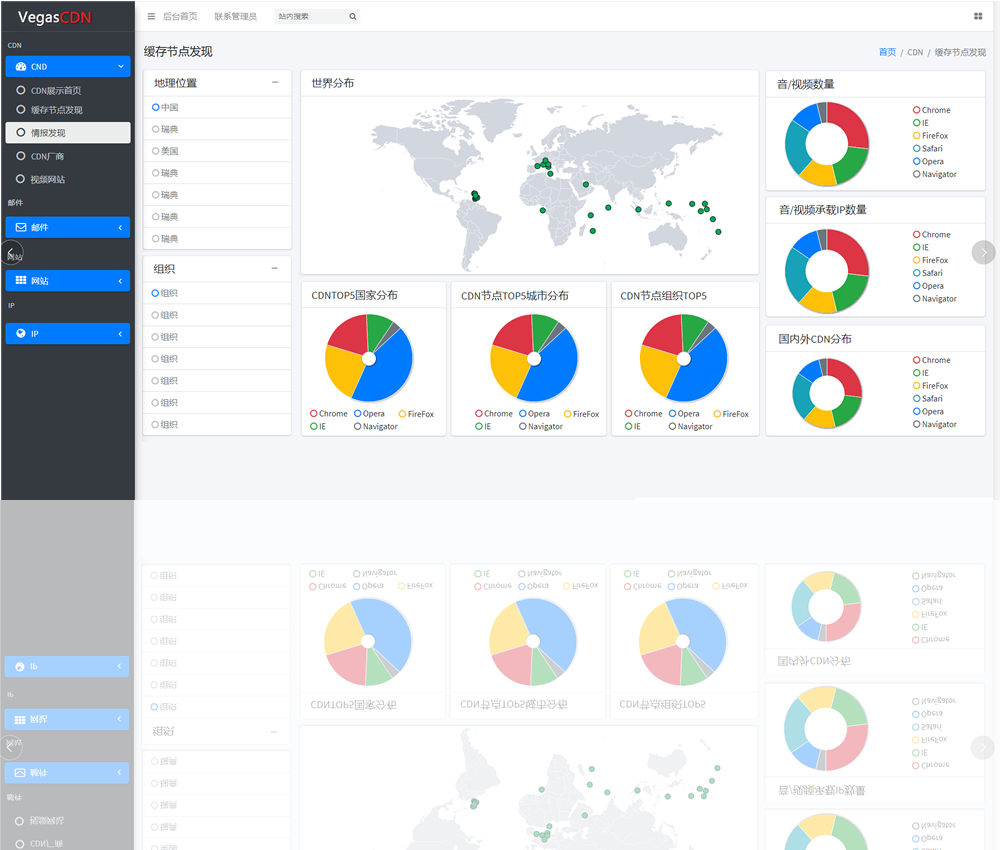
Task: Go to 后台首页 link
Action: [180, 17]
